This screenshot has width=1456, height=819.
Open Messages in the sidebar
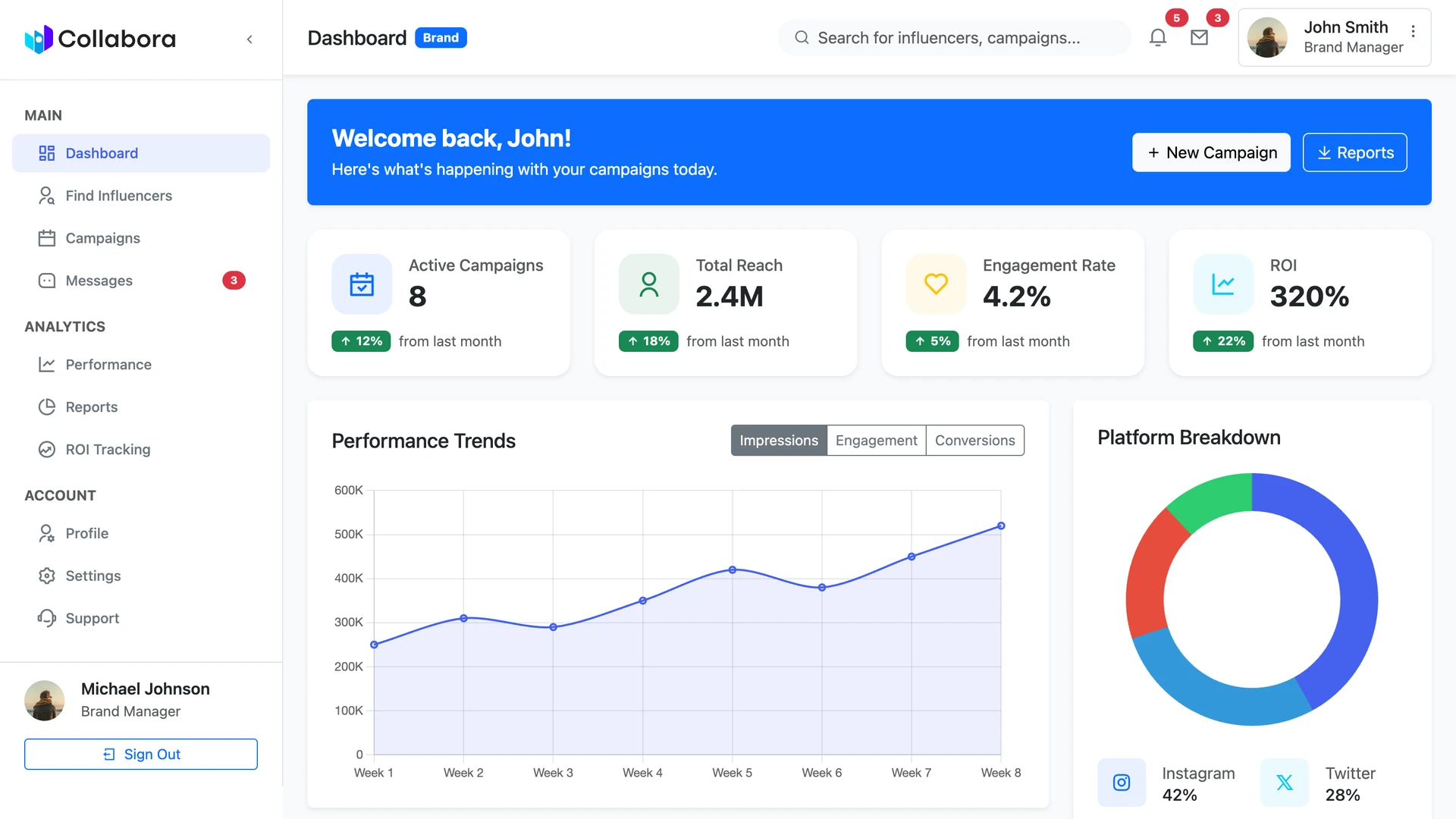coord(141,281)
